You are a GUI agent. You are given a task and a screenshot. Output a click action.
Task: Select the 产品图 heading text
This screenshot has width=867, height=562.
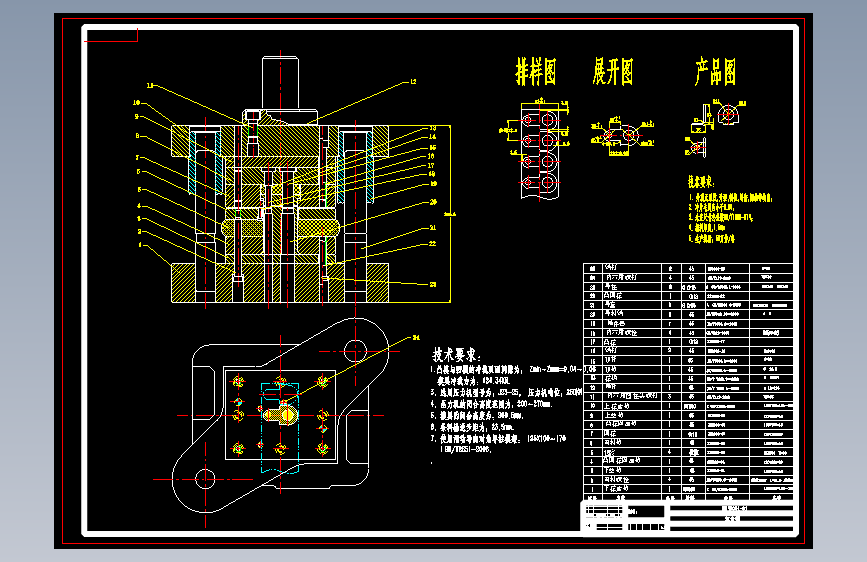coord(715,72)
